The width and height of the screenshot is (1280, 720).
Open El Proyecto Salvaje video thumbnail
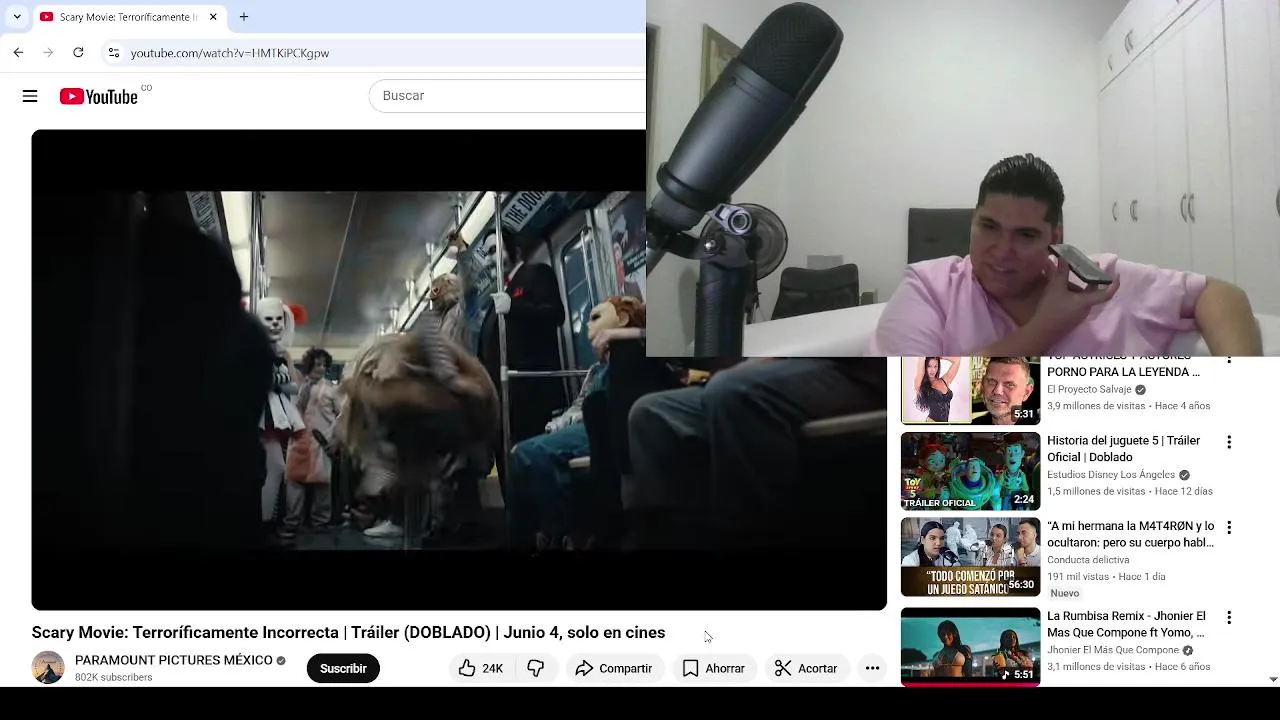(970, 390)
